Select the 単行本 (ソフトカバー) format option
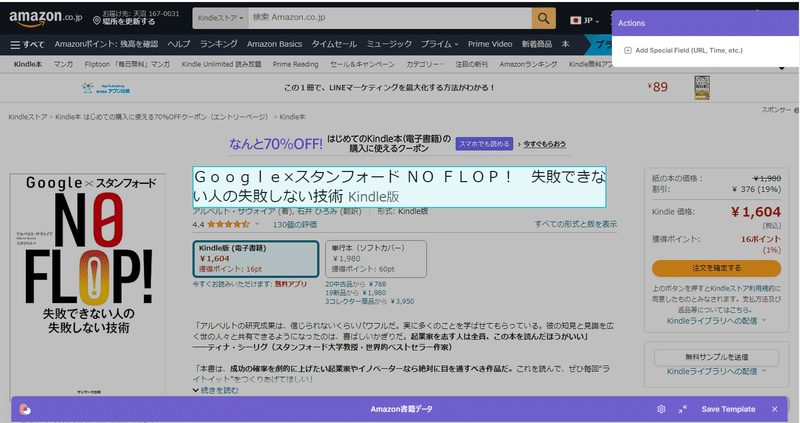The image size is (800, 423). tap(376, 259)
